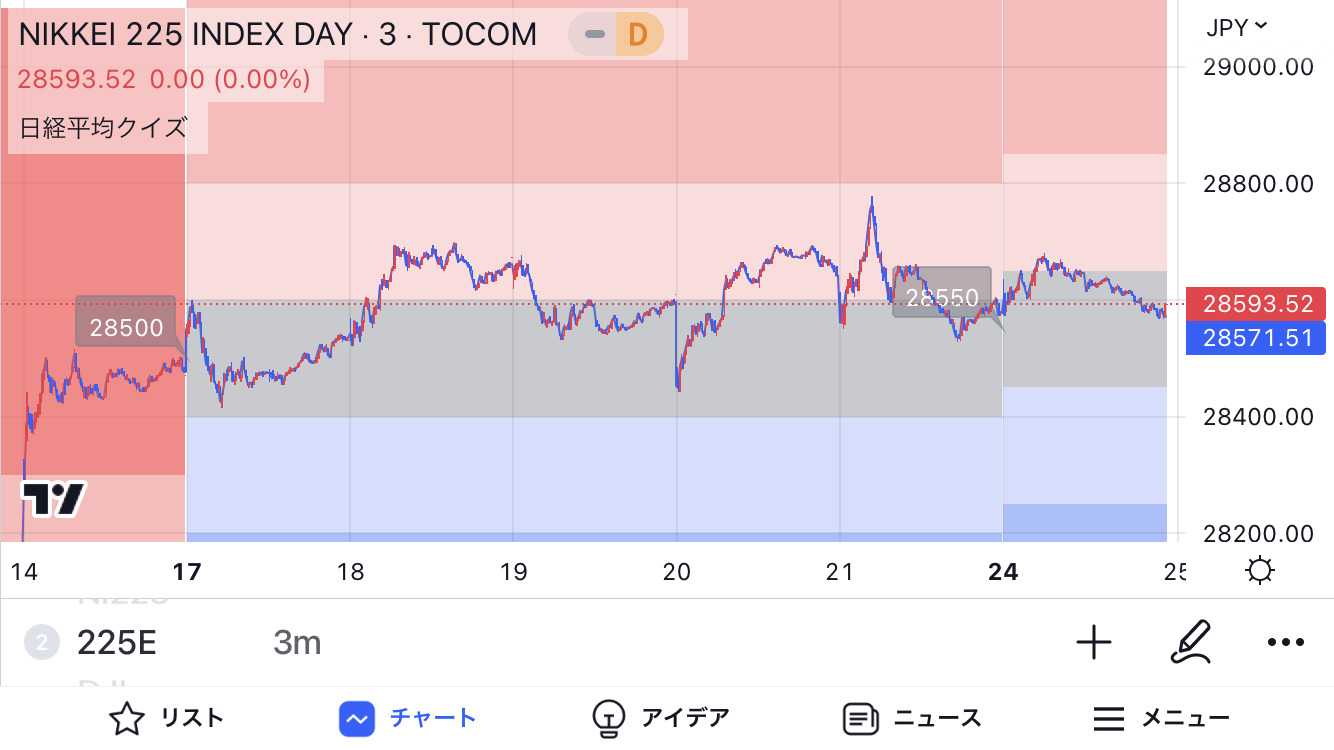Open chart settings gear icon
Viewport: 1334px width, 750px height.
coord(1259,571)
